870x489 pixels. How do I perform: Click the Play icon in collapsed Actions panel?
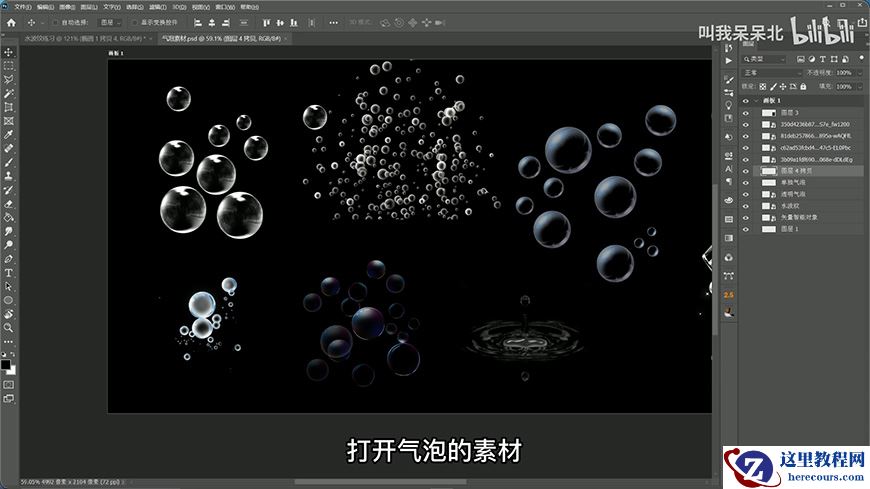pyautogui.click(x=729, y=61)
